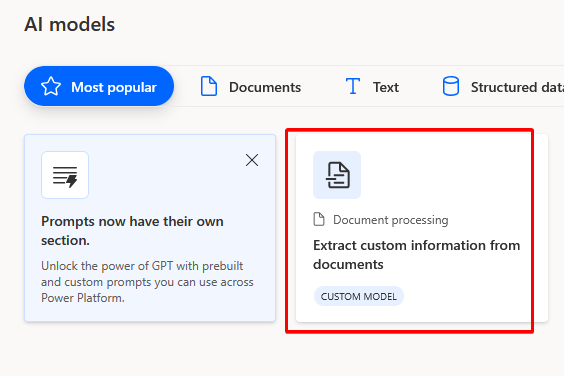Select the Most popular tab
This screenshot has height=376, width=564.
coord(99,86)
